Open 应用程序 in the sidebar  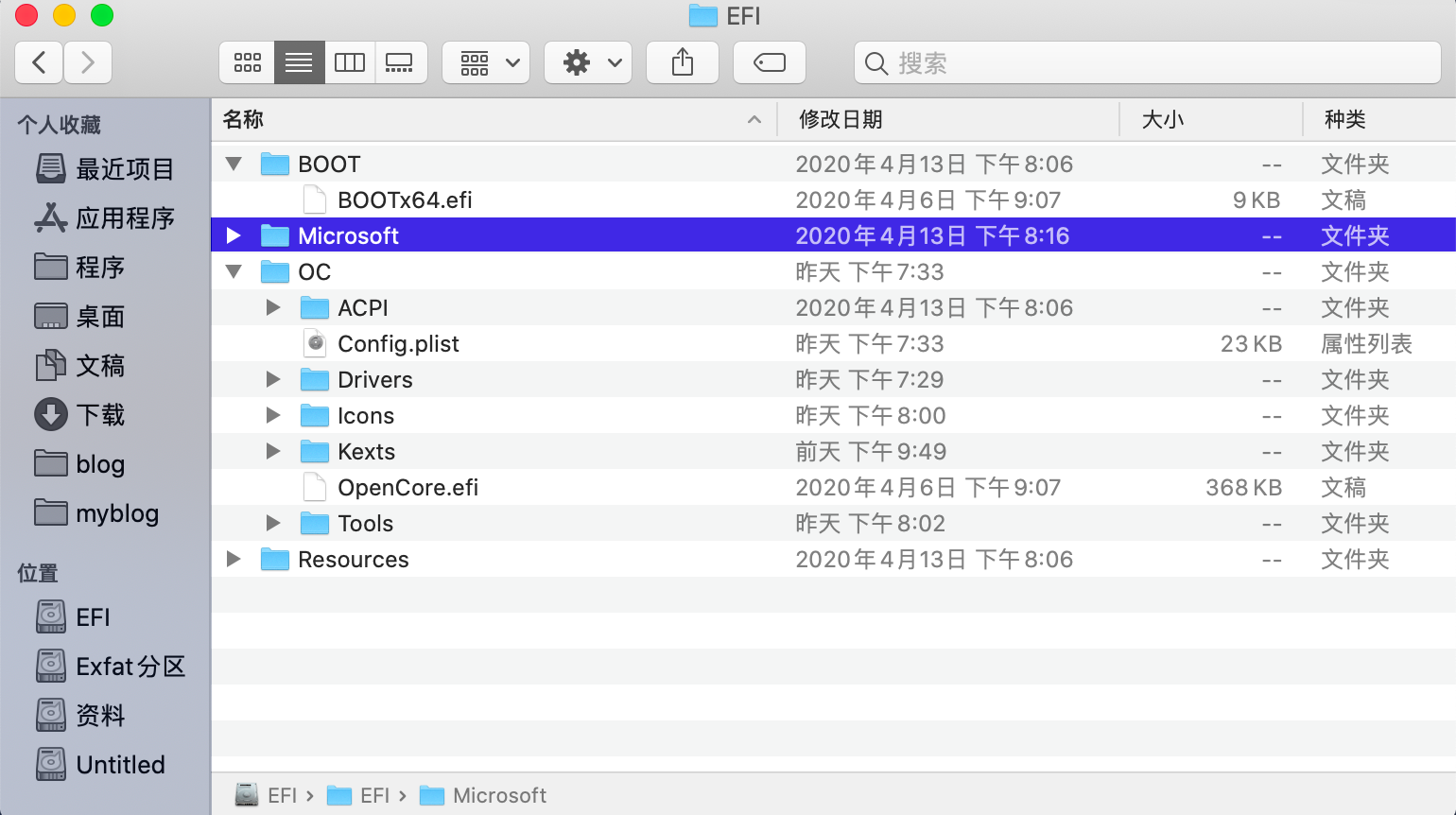[x=105, y=218]
